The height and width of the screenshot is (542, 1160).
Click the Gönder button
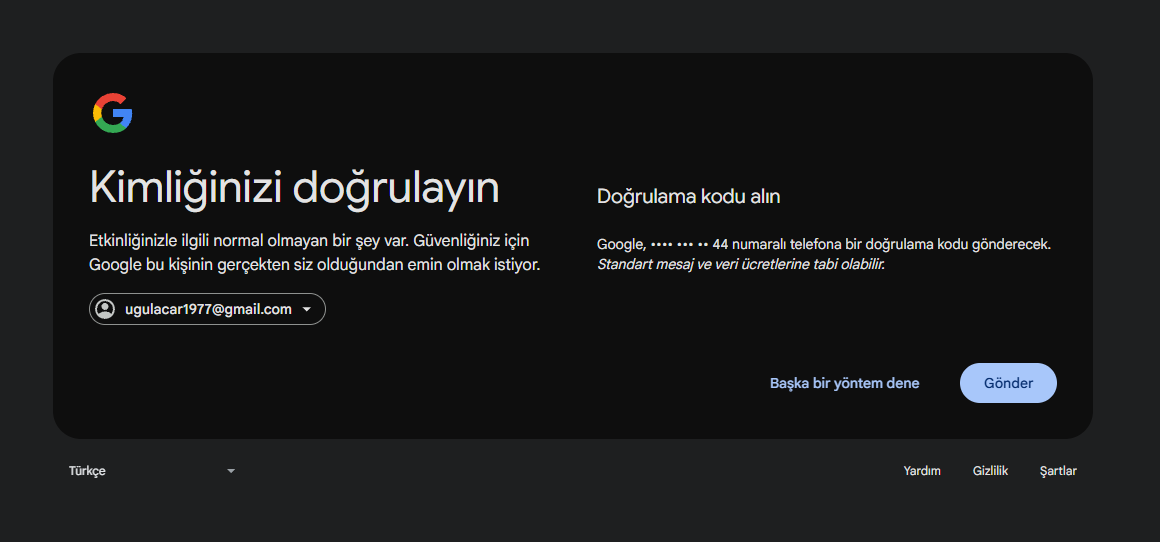click(1008, 383)
